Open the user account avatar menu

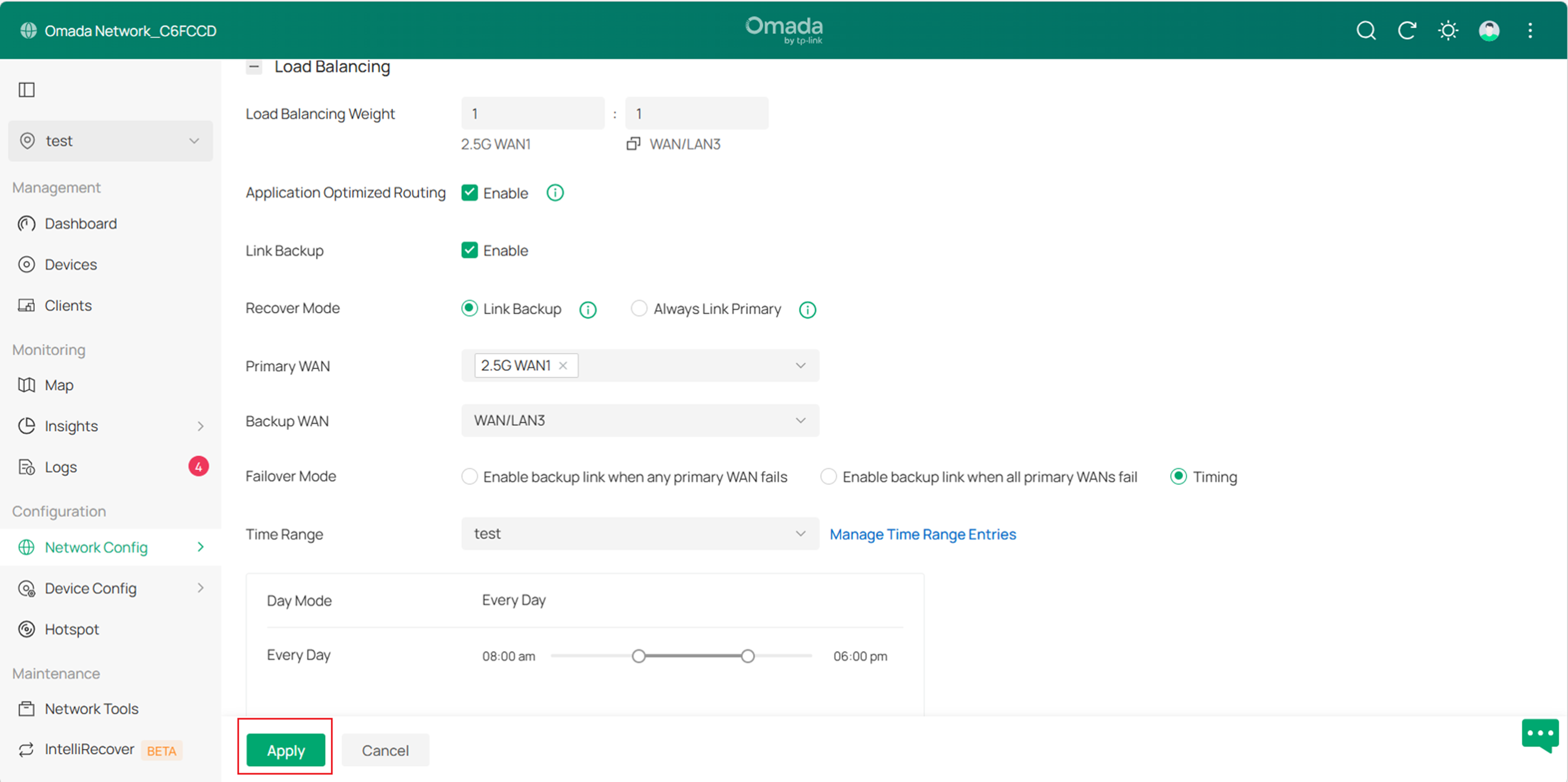(x=1489, y=31)
